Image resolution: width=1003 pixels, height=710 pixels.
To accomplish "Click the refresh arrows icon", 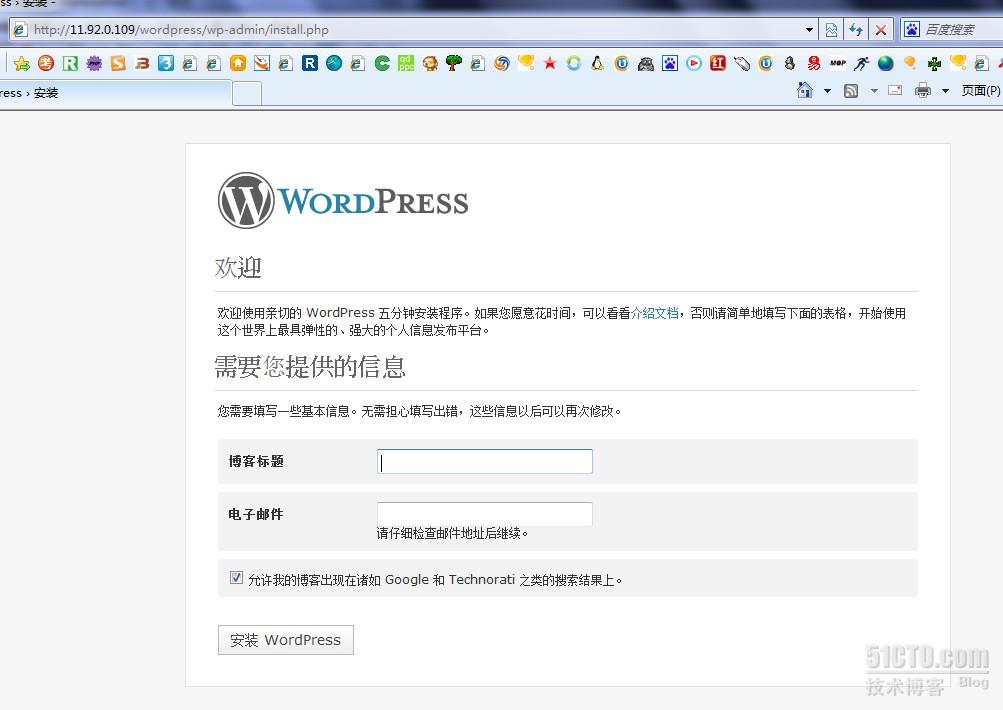I will coord(856,29).
